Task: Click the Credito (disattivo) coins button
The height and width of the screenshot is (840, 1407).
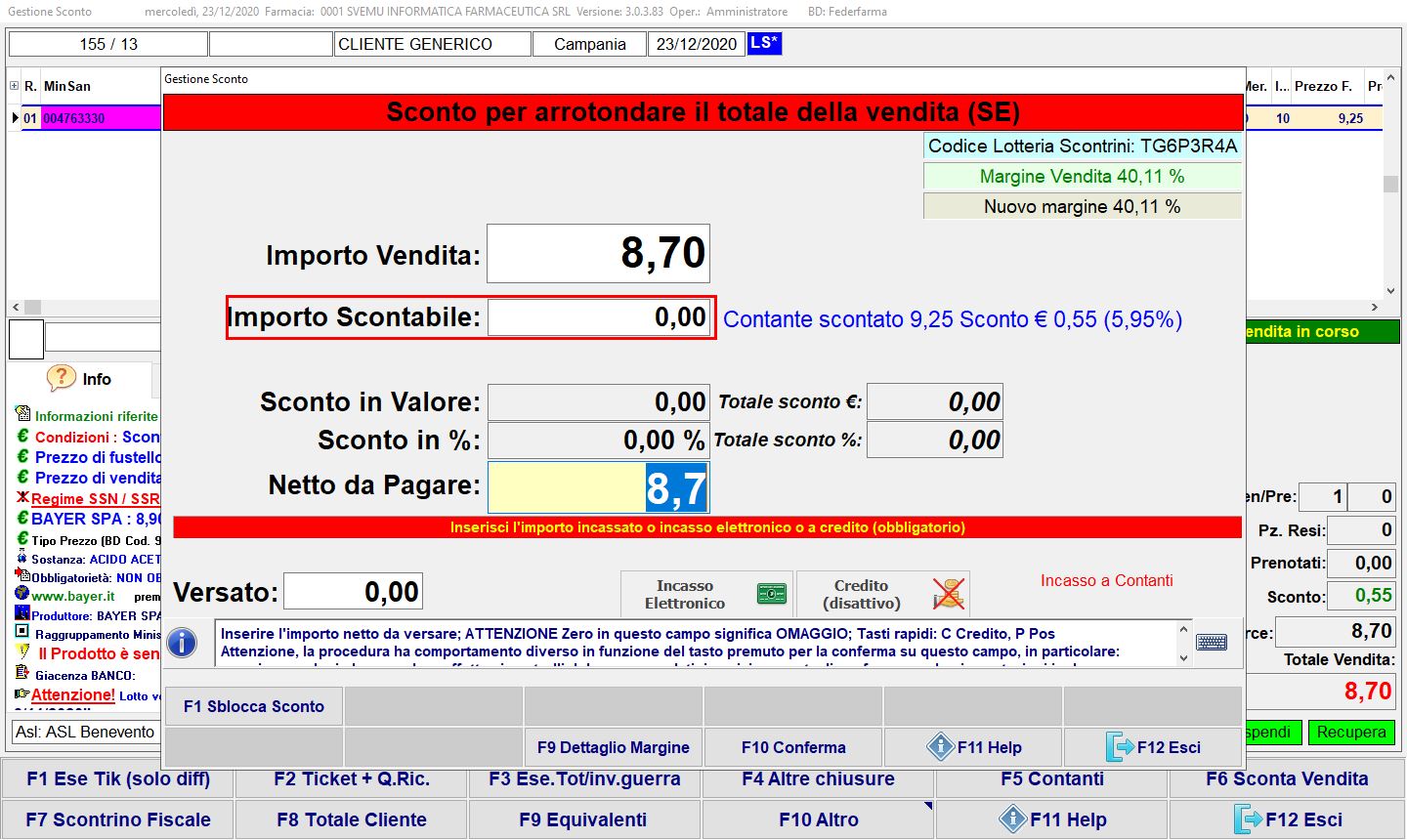Action: pos(883,594)
